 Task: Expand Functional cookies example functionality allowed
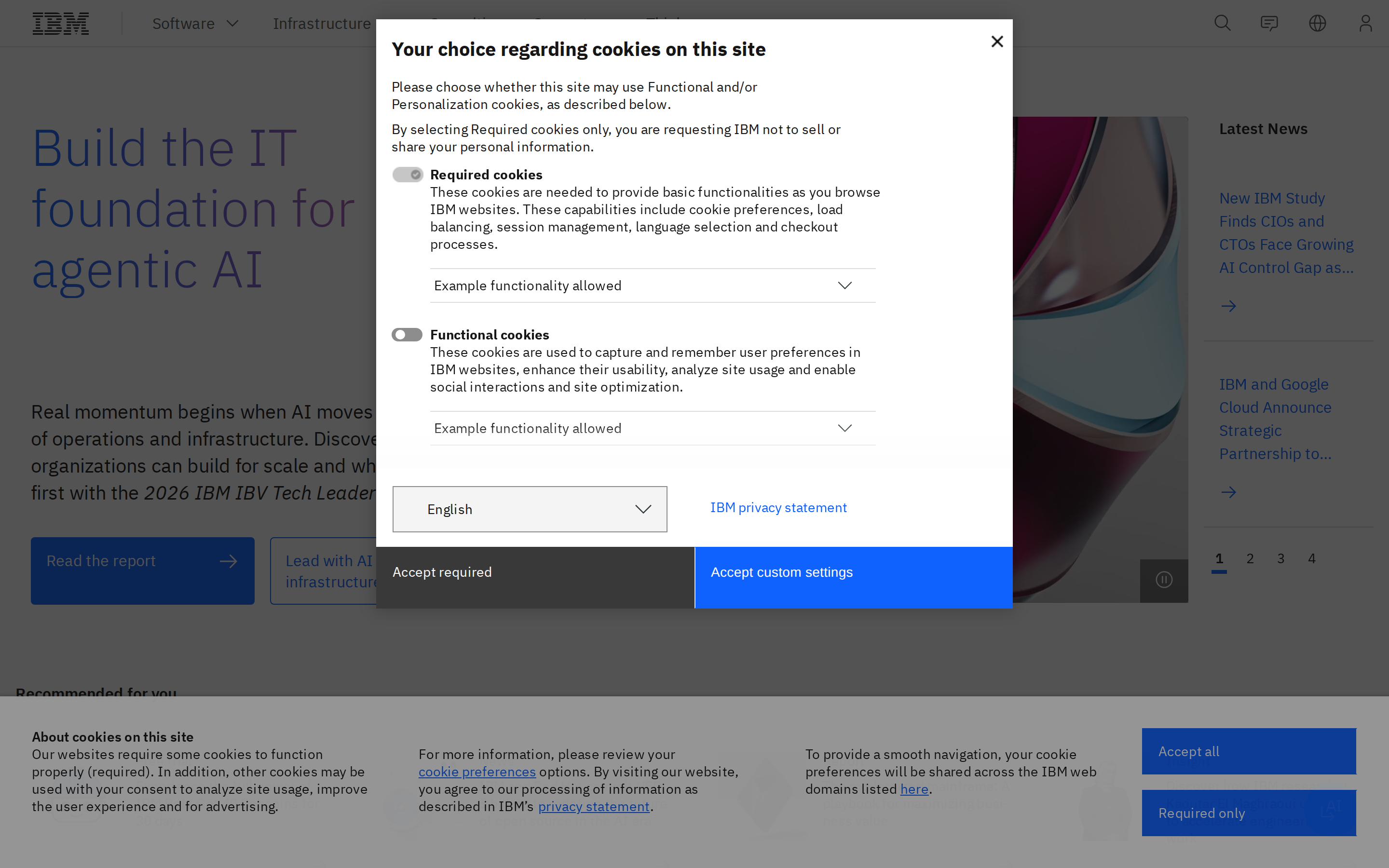653,428
